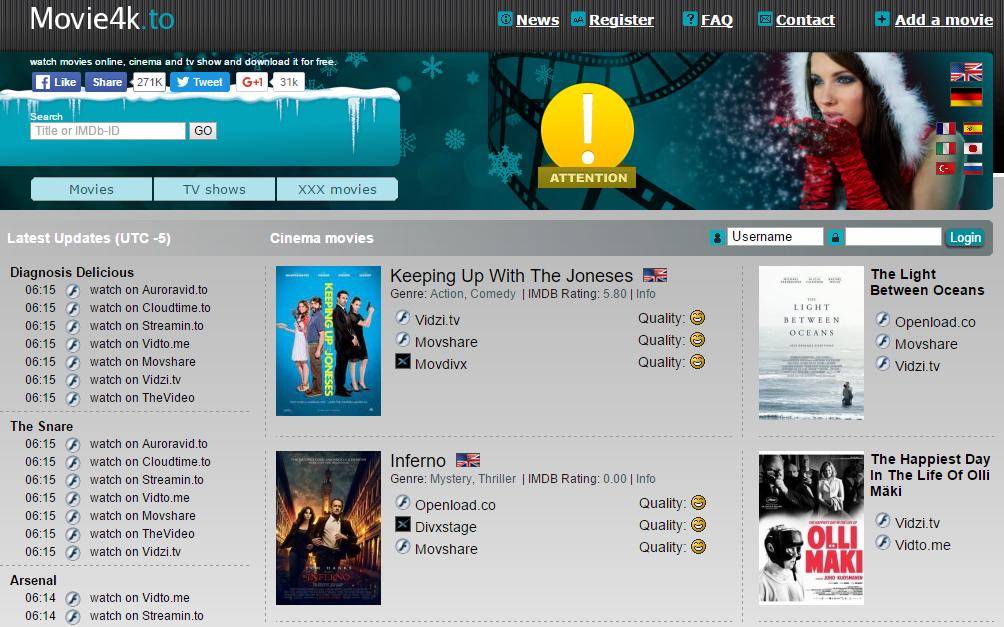Click the Comedy genre link for Joneses
1004x627 pixels.
pos(492,293)
